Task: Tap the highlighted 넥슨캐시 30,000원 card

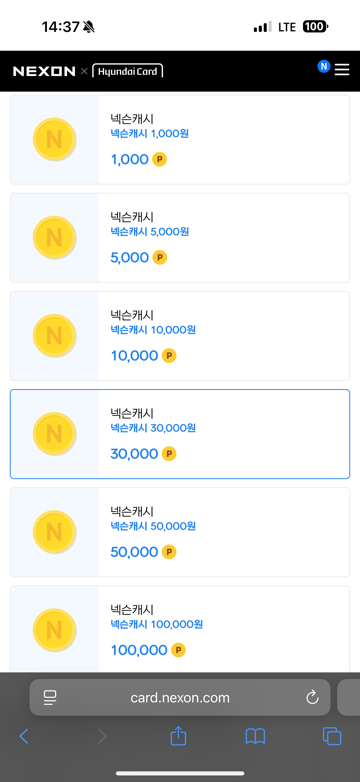Action: 180,434
